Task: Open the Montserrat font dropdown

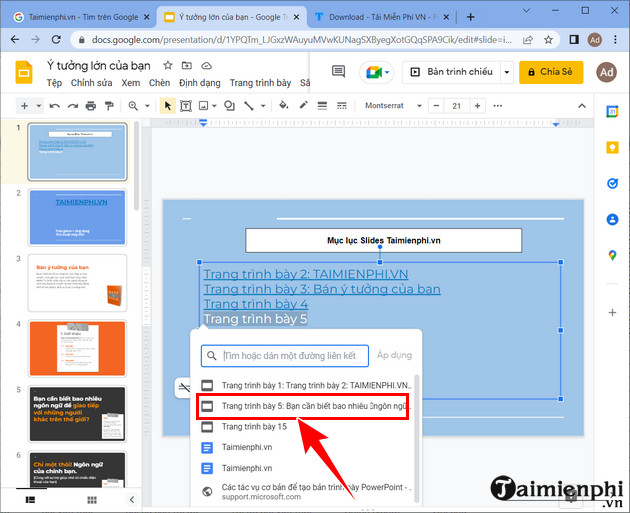Action: tap(393, 106)
